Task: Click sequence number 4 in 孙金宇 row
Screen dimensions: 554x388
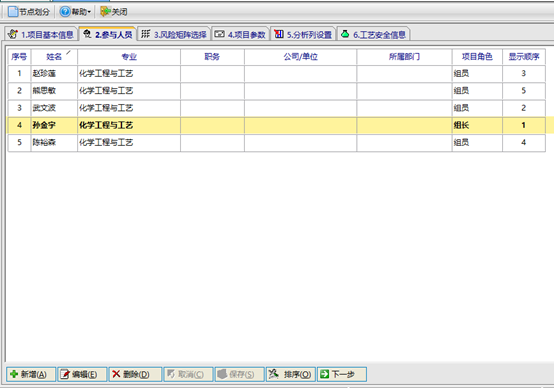Action: tap(19, 125)
